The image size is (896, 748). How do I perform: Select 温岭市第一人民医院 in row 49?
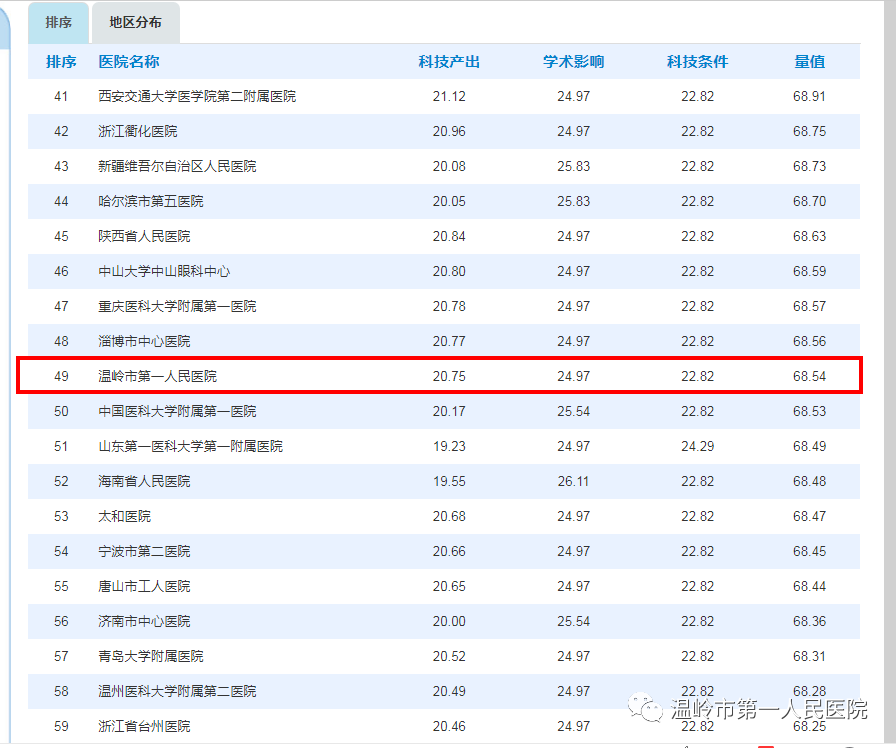click(x=157, y=376)
